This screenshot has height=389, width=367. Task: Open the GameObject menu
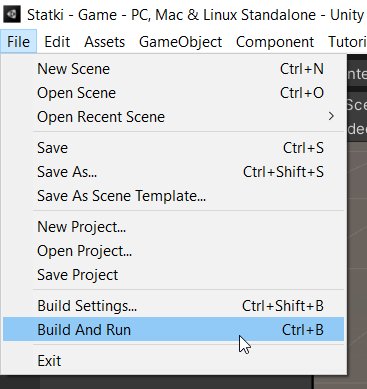[x=180, y=42]
